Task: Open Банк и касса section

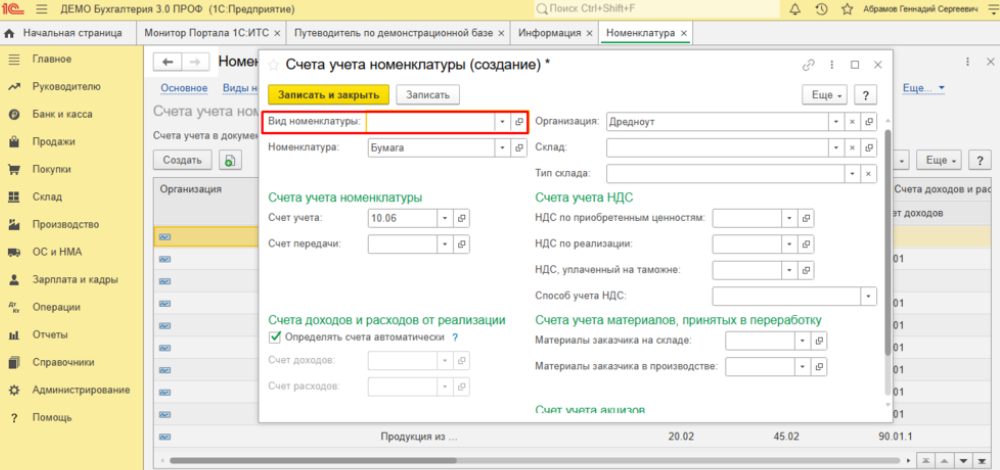Action: point(62,114)
